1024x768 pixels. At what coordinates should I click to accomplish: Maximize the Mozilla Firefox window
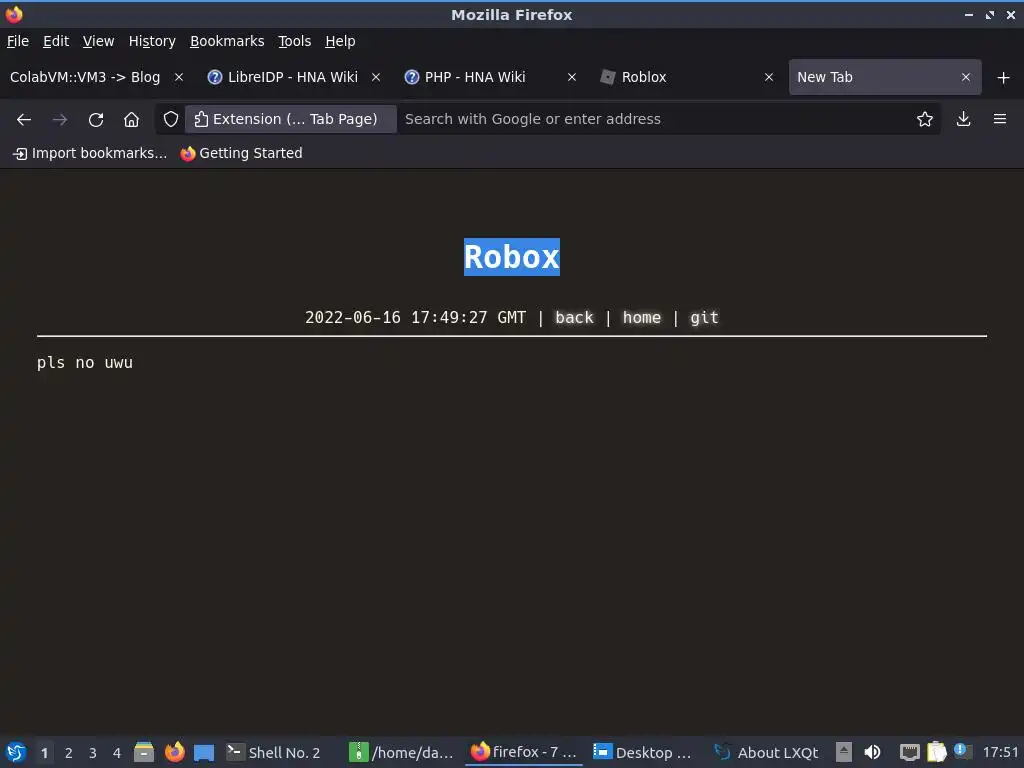tap(990, 14)
